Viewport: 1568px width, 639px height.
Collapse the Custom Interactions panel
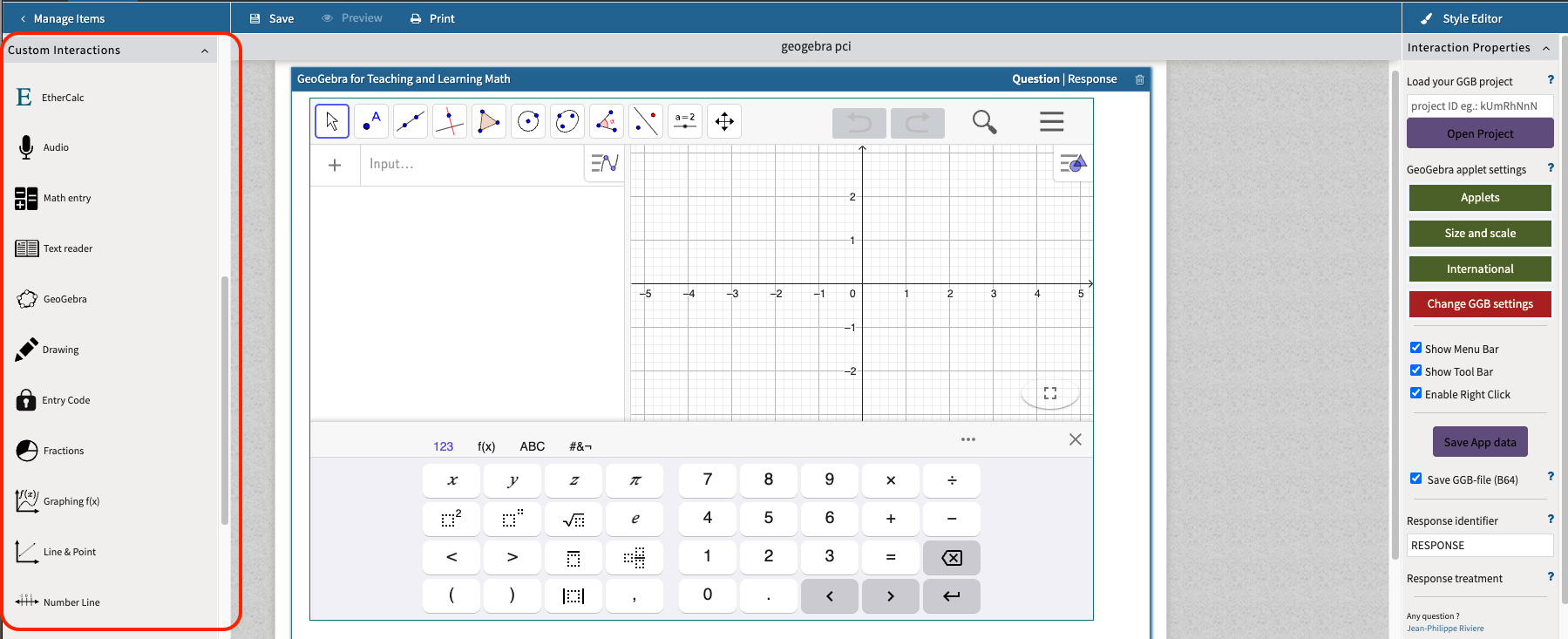coord(205,51)
